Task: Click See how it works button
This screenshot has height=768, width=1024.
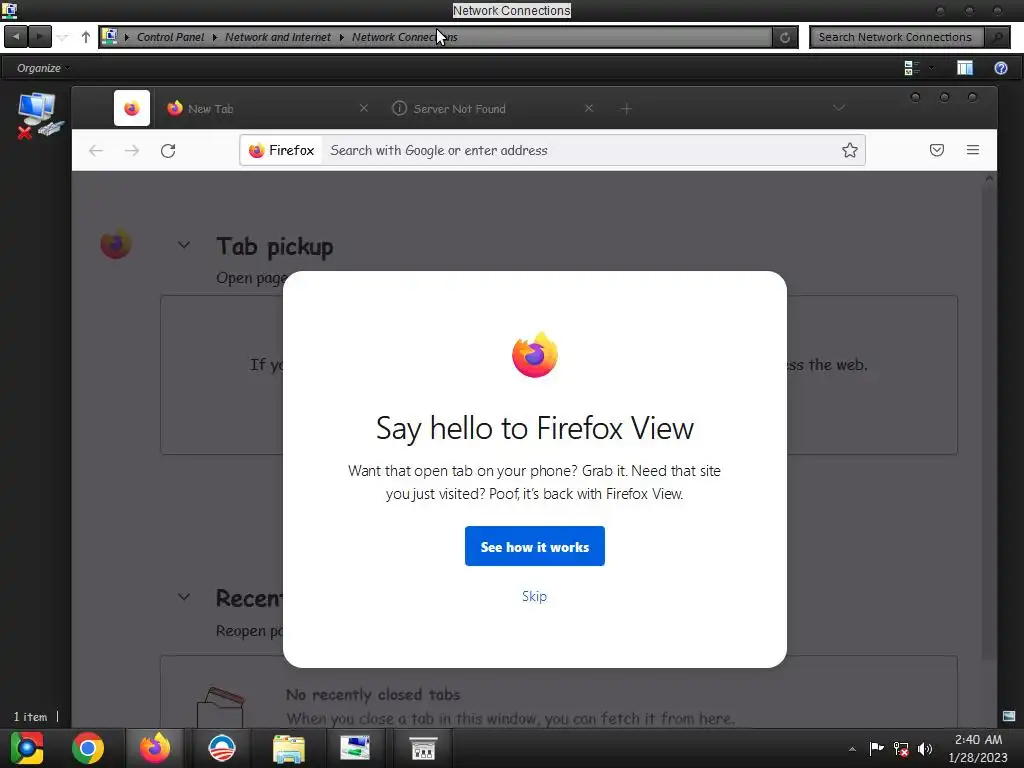Action: [534, 547]
